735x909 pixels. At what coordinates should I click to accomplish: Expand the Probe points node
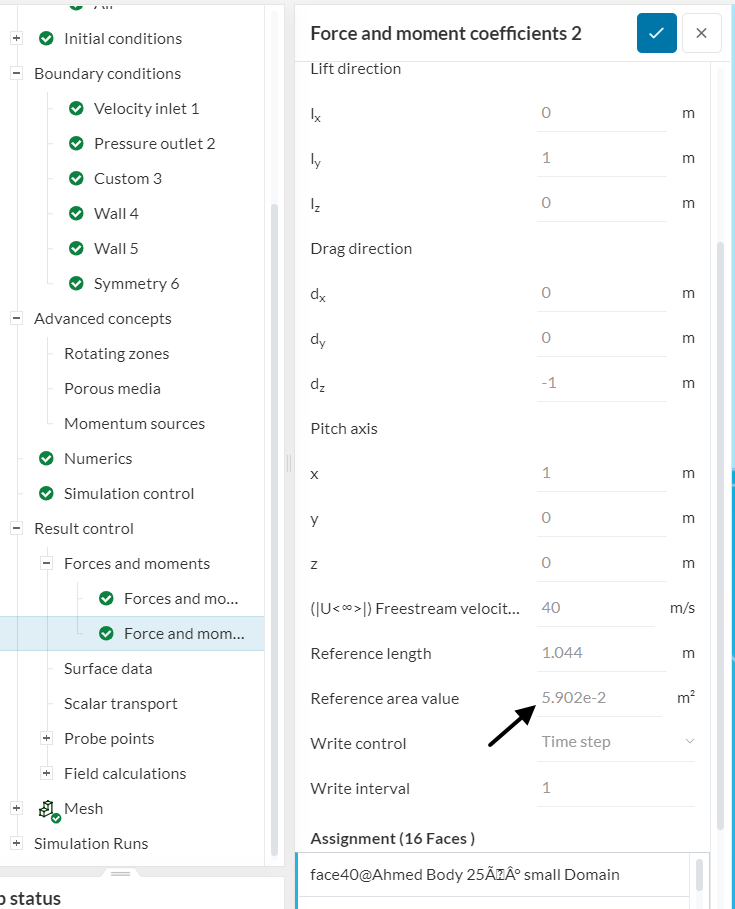(46, 739)
